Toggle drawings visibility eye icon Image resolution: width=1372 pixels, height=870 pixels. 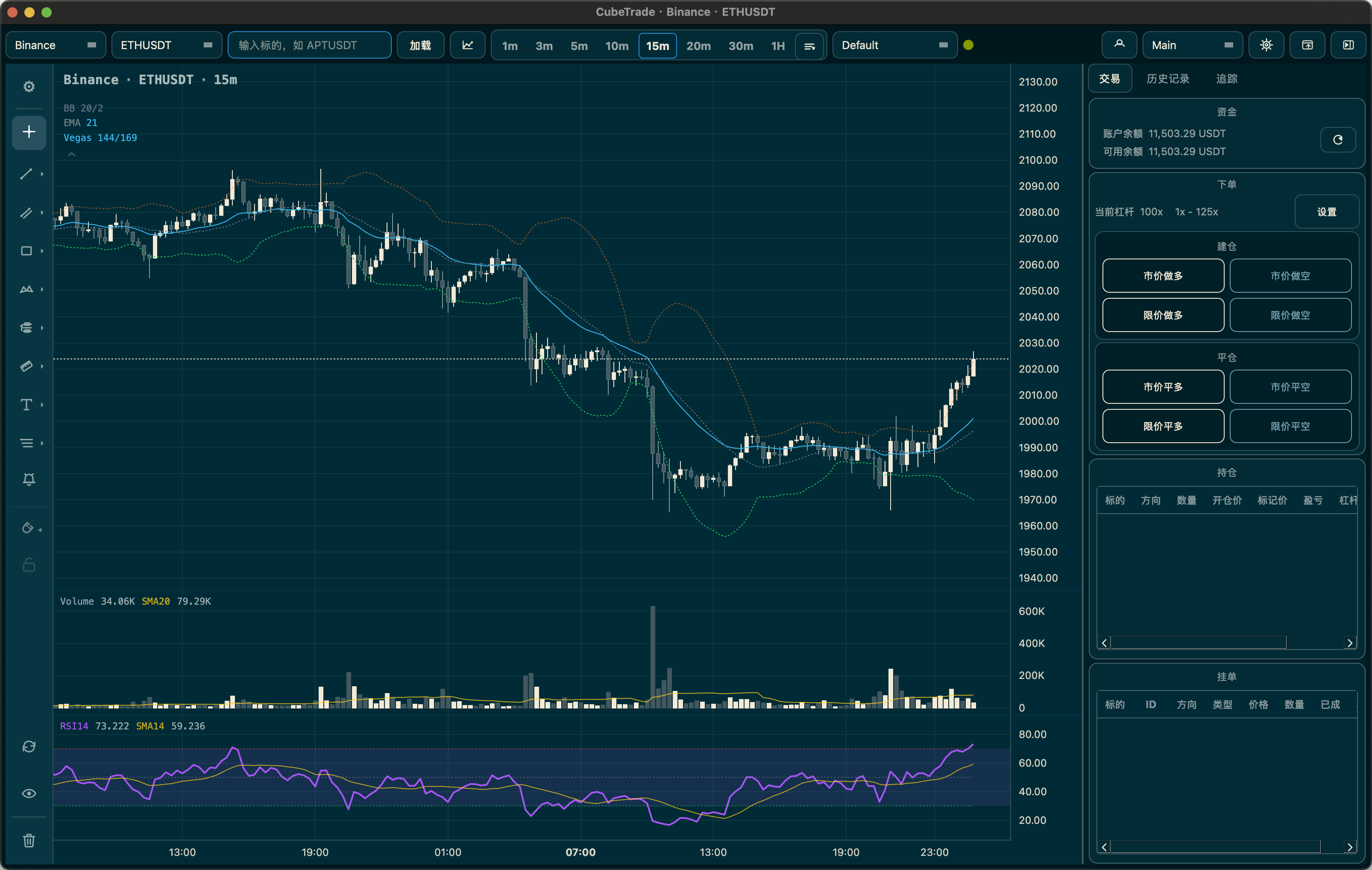pos(29,794)
